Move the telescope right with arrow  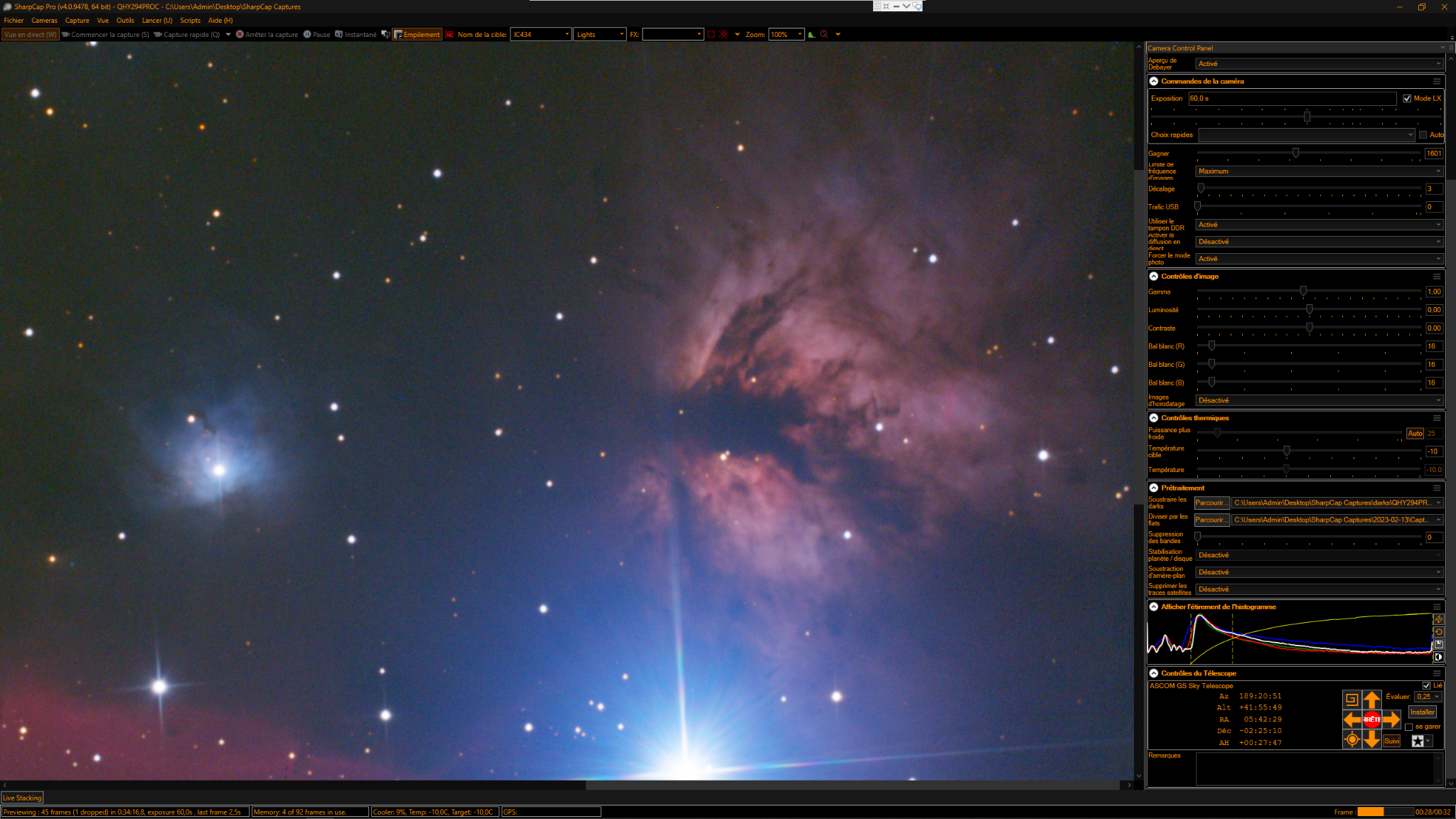point(1391,719)
